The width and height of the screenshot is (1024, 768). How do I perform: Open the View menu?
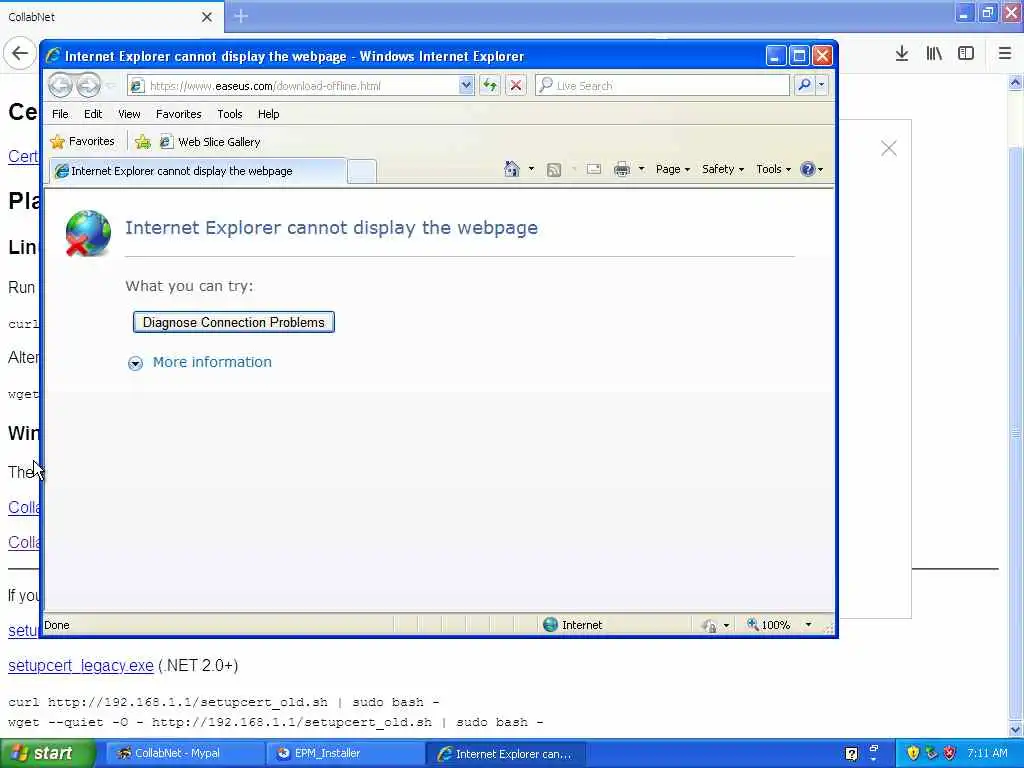(x=129, y=114)
